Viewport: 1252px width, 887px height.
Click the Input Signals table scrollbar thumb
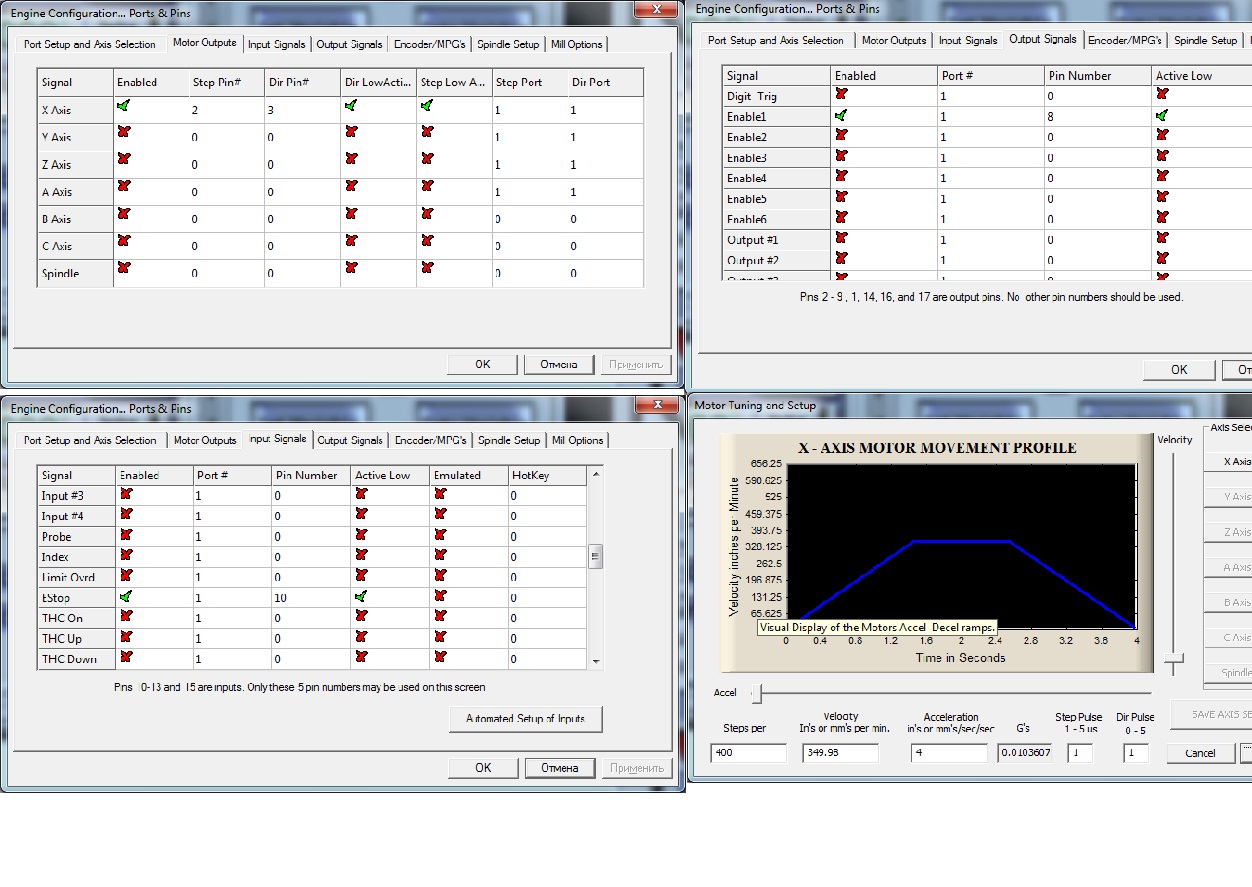click(595, 556)
